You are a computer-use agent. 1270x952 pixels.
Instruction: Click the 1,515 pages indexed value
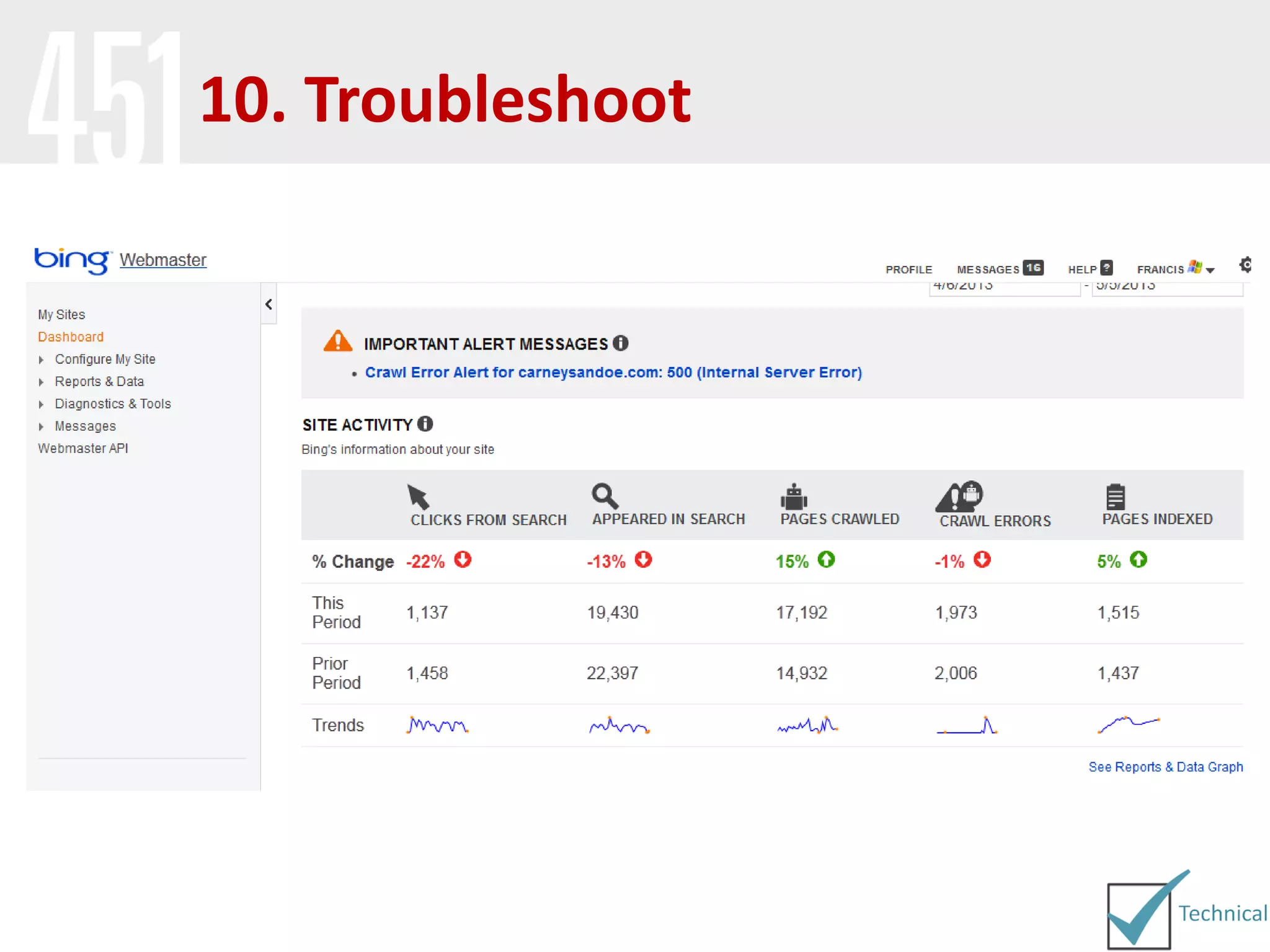tap(1118, 613)
